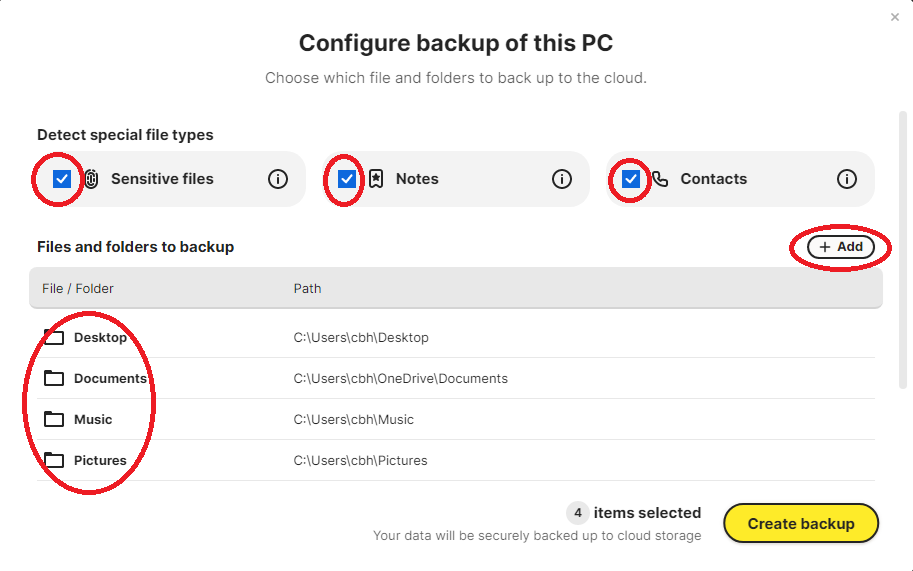Uncheck the Notes checkbox
The image size is (913, 571).
(x=347, y=179)
